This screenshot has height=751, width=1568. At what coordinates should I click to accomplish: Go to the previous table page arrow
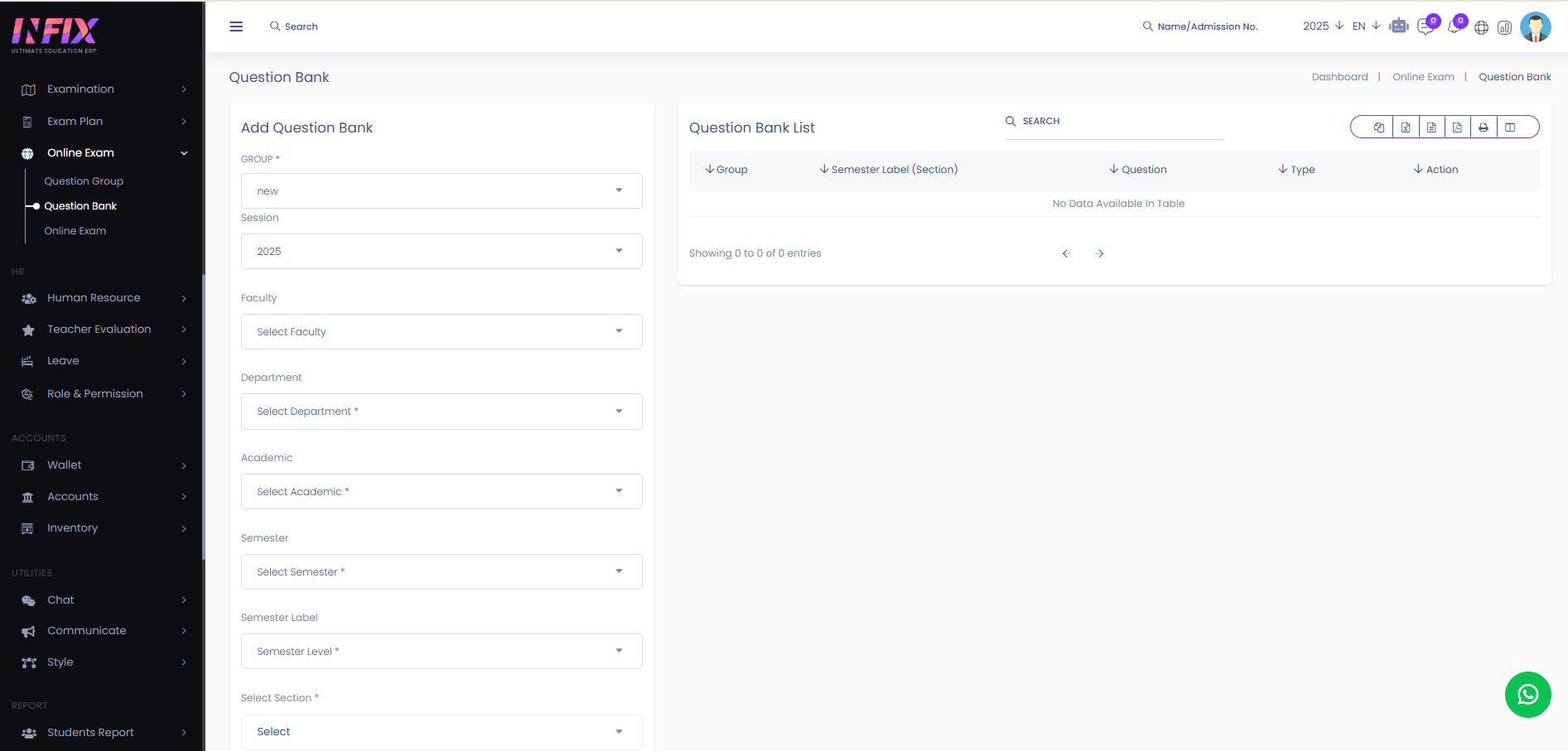click(x=1066, y=253)
